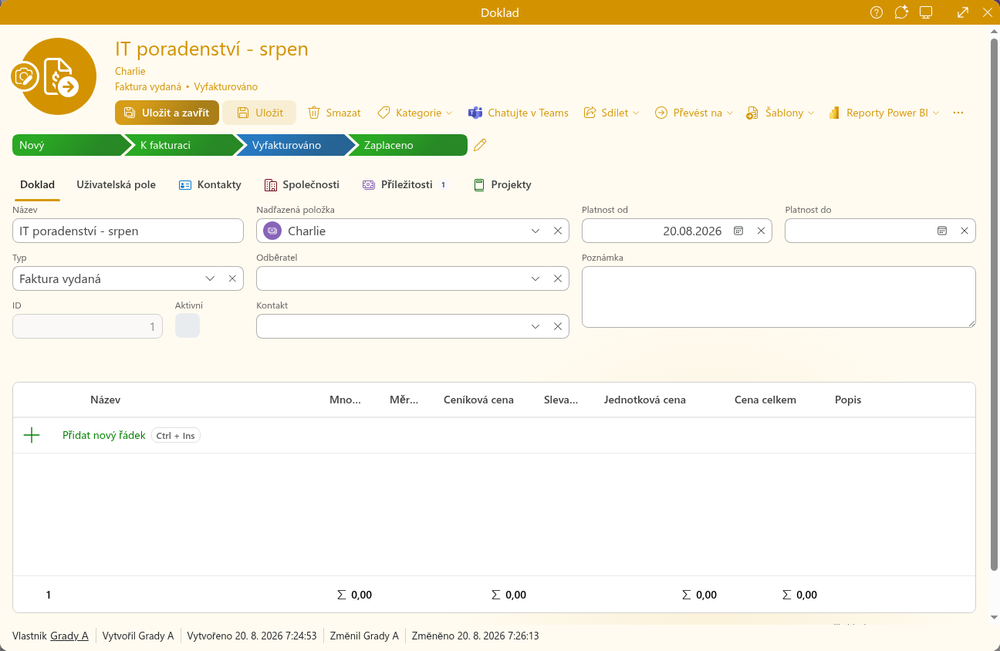The height and width of the screenshot is (651, 1000).
Task: Switch to the Uživatelská pole tab
Action: [116, 185]
